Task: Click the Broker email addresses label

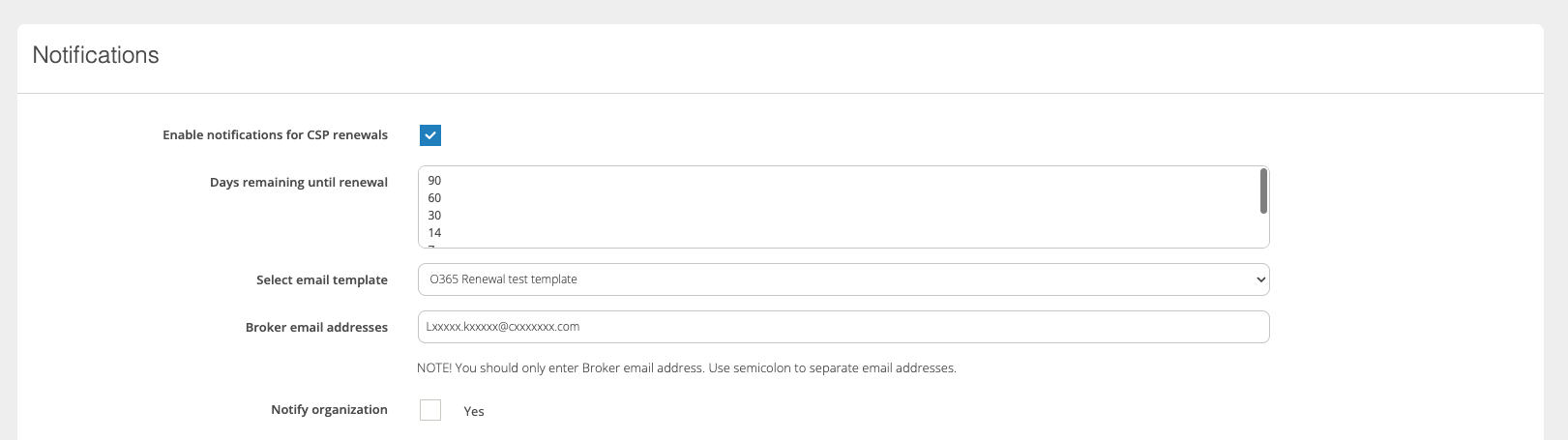Action: [x=316, y=328]
